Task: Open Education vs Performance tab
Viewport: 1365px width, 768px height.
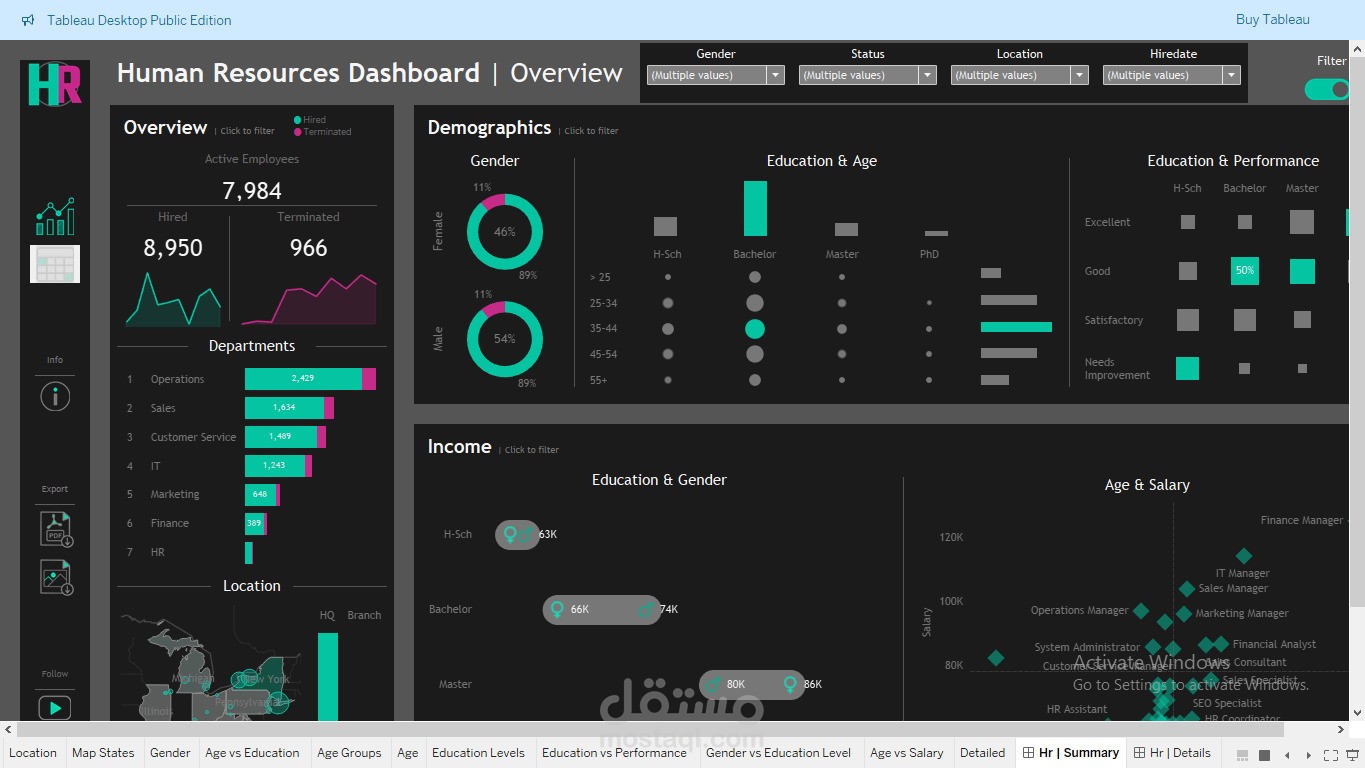Action: point(614,753)
